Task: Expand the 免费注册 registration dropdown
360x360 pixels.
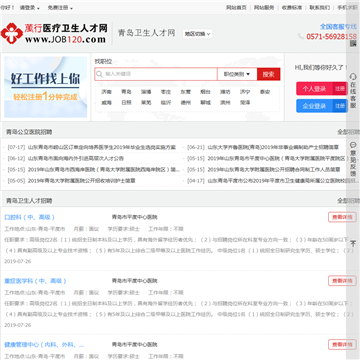Action: [60, 7]
